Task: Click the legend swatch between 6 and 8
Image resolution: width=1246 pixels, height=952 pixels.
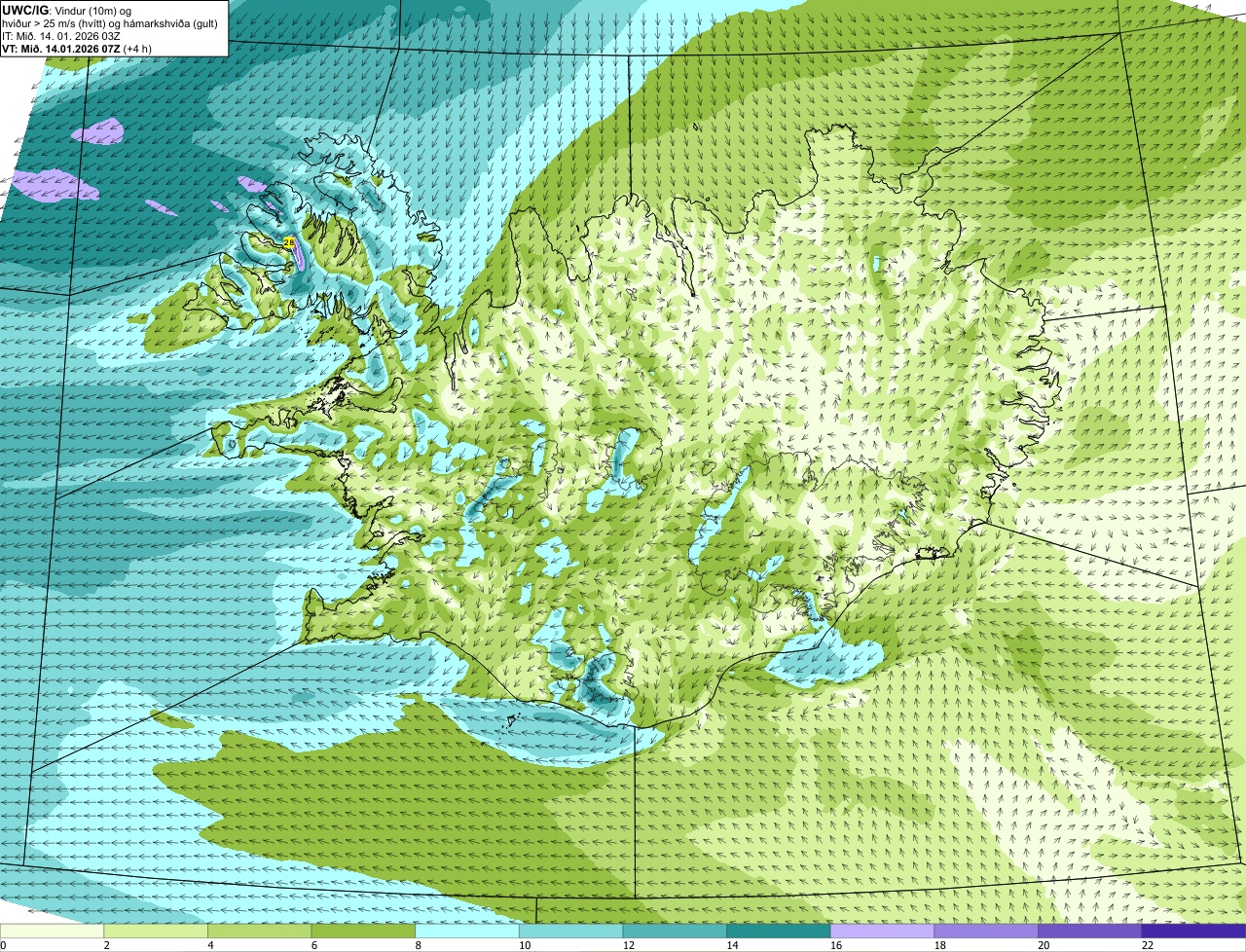Action: 363,931
